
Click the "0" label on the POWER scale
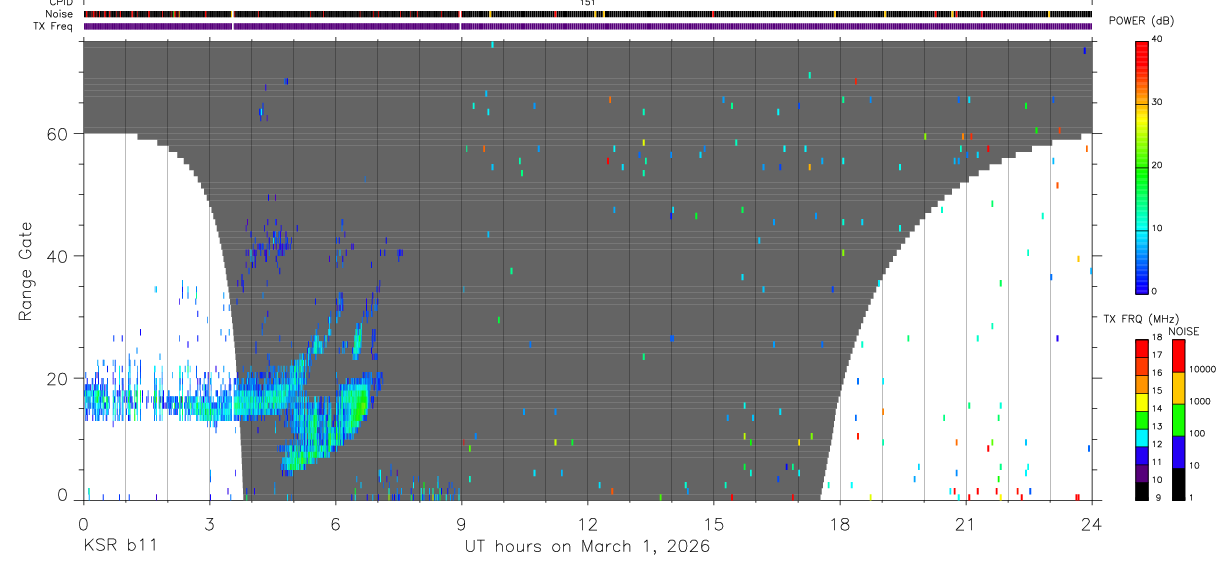[x=1154, y=291]
